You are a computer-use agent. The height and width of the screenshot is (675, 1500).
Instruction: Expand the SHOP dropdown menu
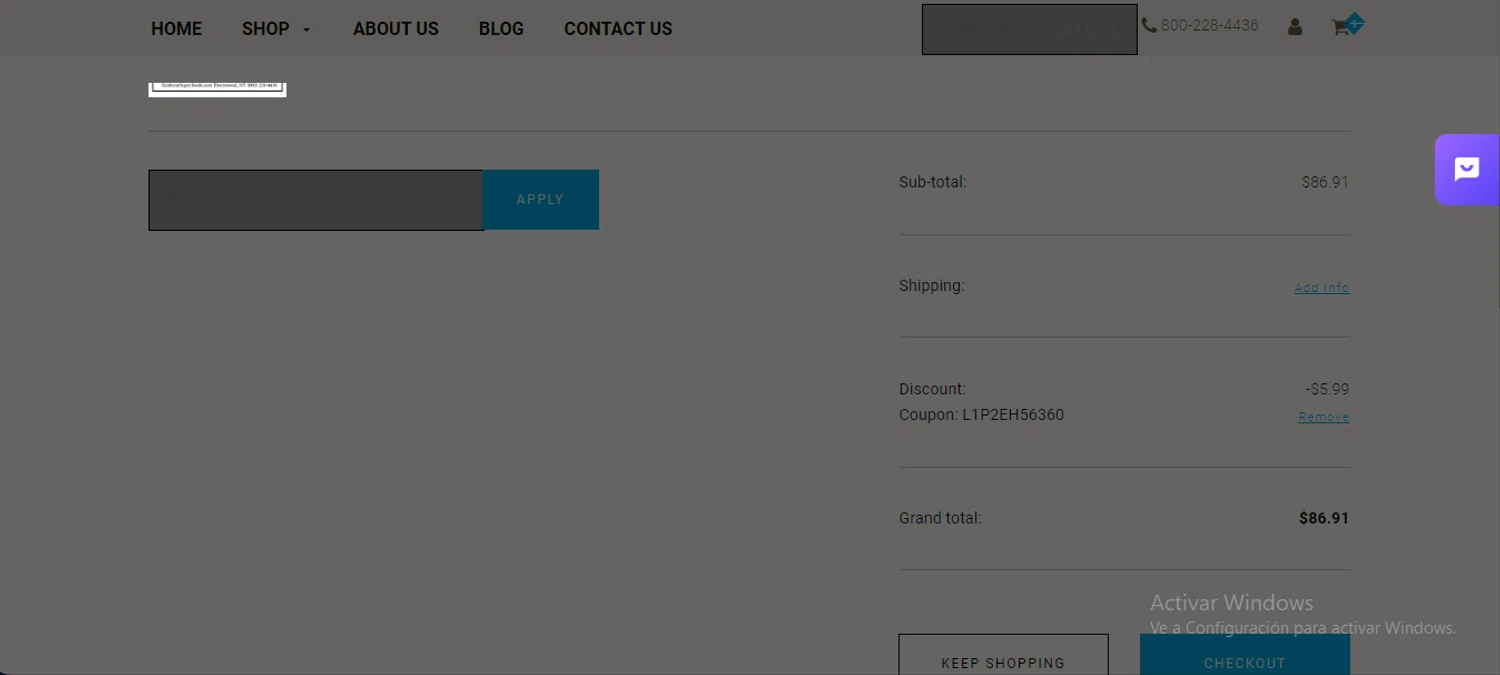tap(276, 29)
